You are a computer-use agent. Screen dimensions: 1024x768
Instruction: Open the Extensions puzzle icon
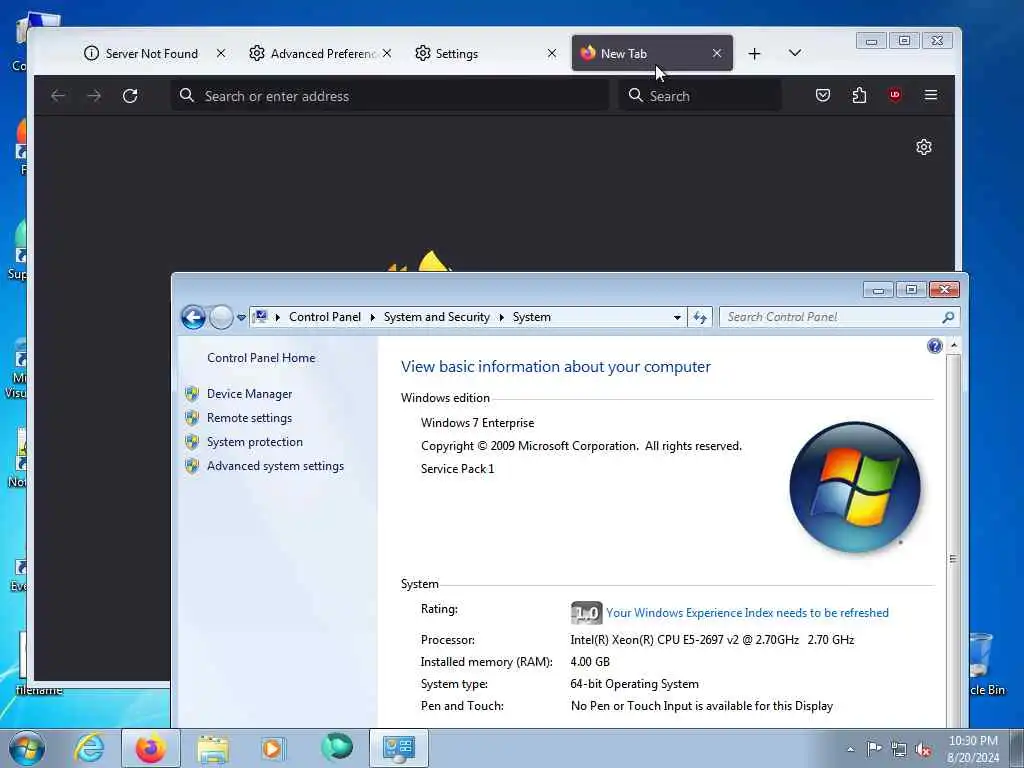point(859,96)
